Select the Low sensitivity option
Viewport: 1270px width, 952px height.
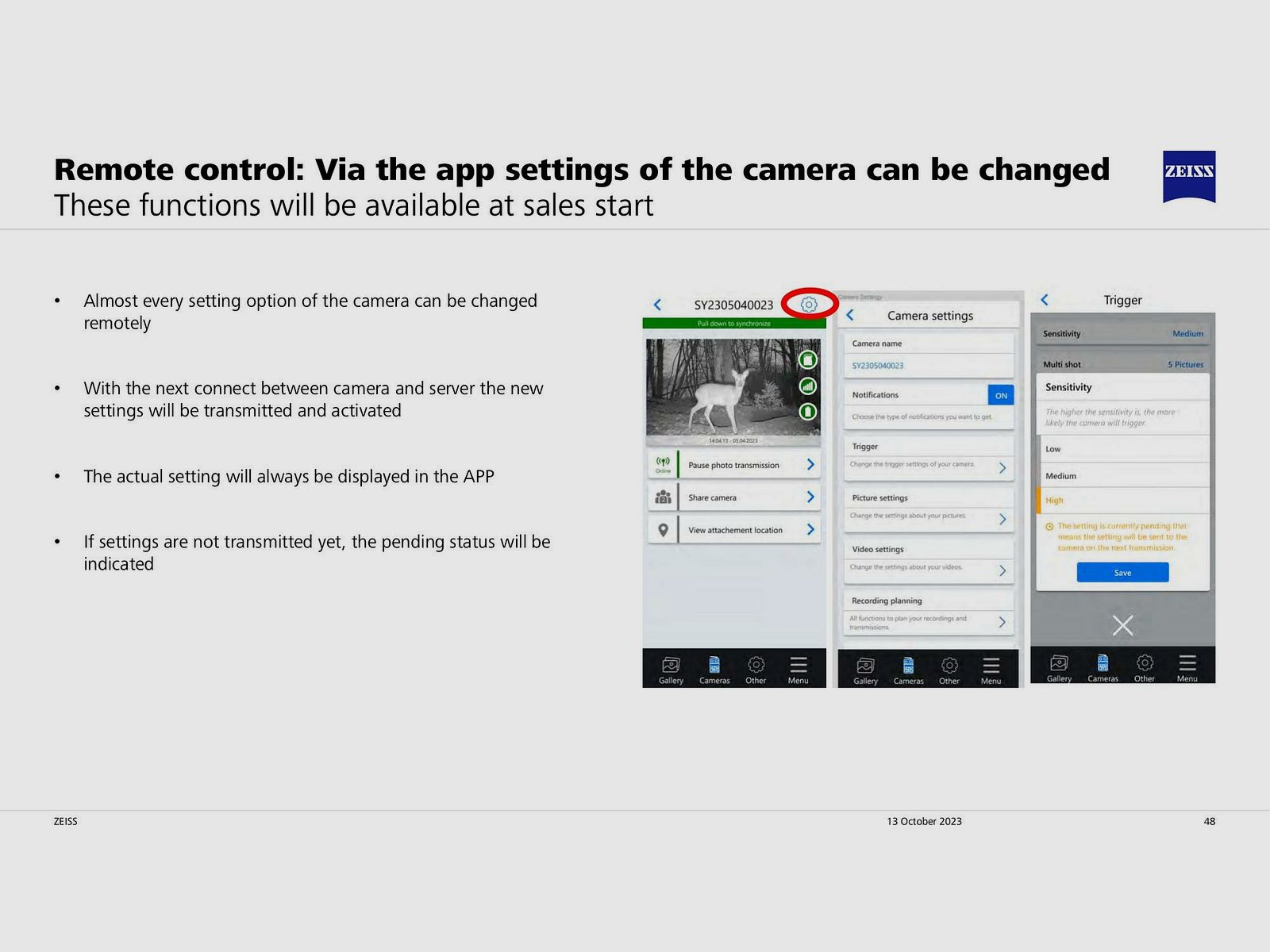pyautogui.click(x=1123, y=449)
